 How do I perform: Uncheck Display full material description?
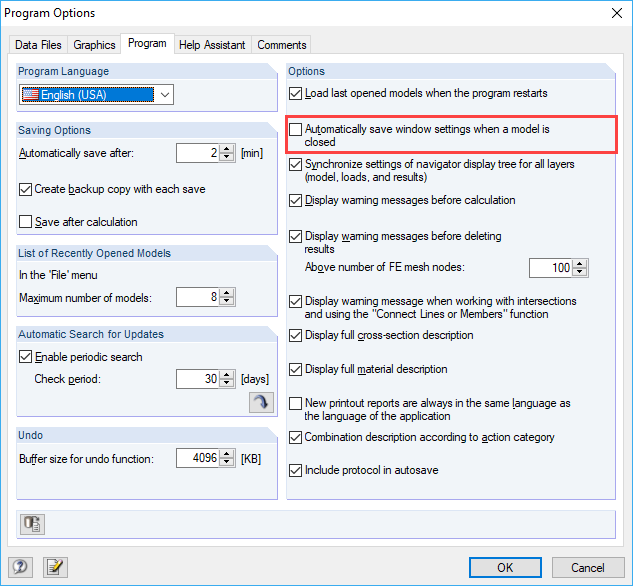point(296,369)
